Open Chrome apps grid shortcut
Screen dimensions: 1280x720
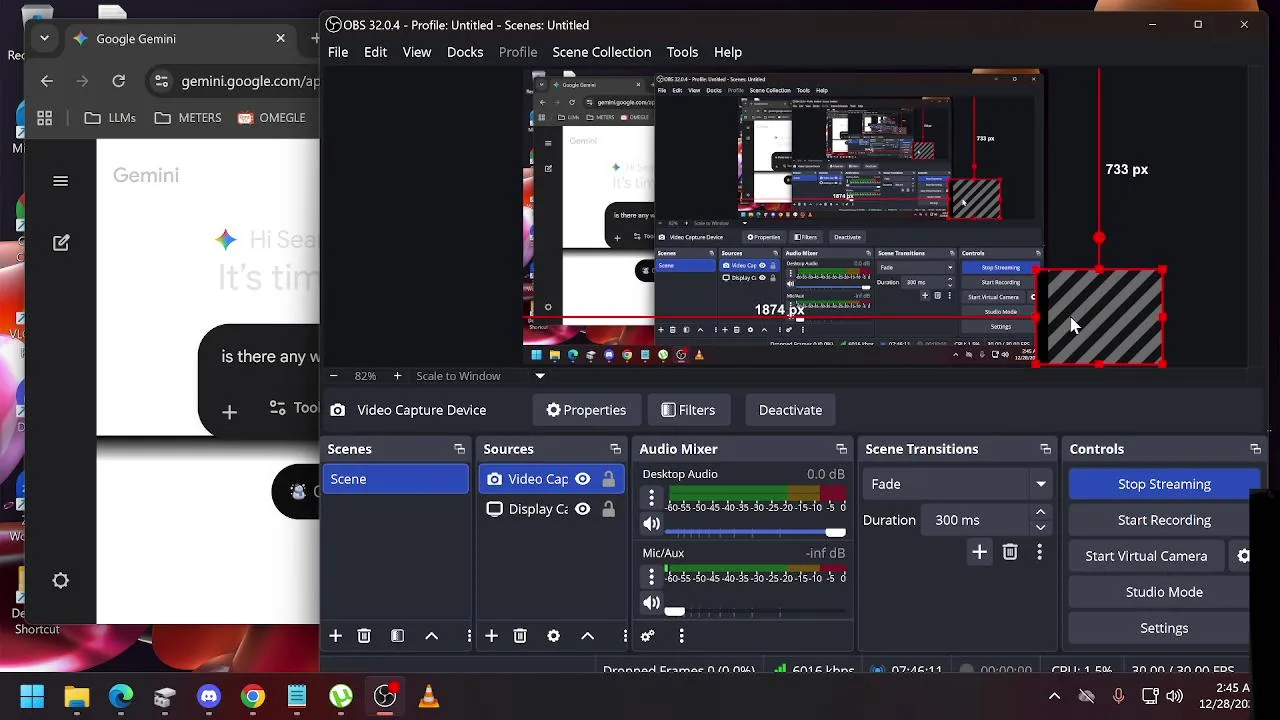coord(45,118)
